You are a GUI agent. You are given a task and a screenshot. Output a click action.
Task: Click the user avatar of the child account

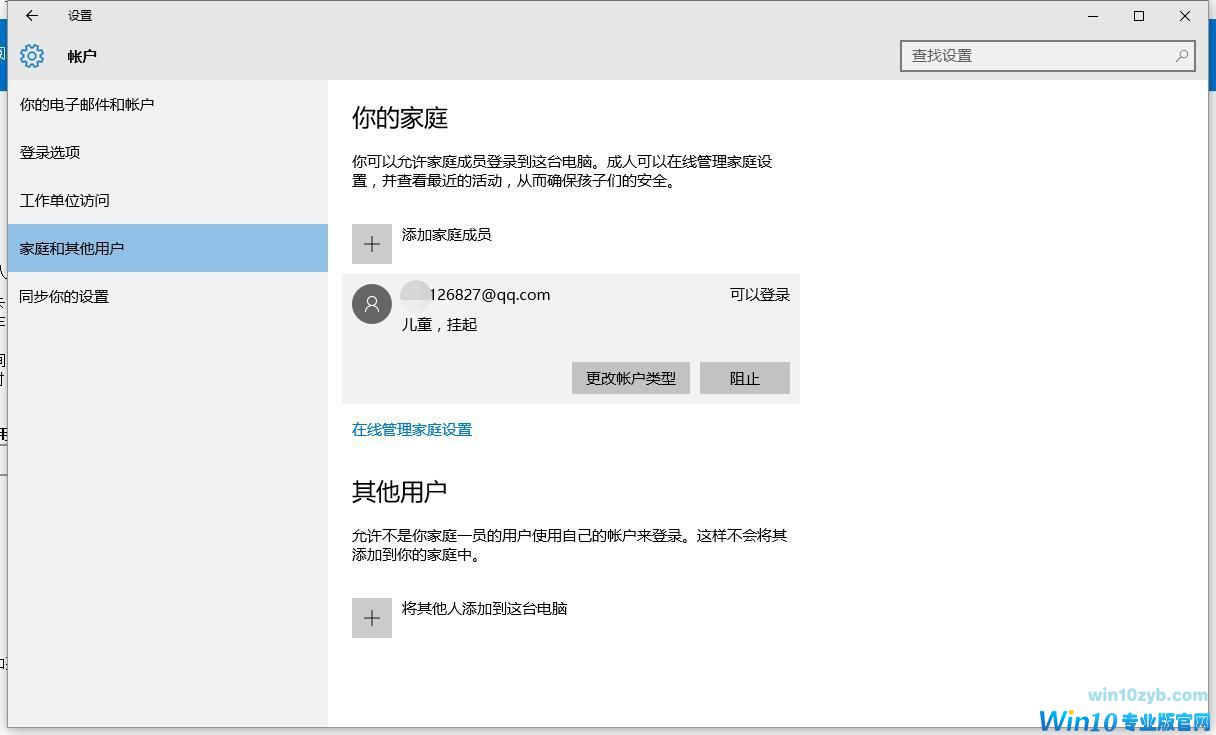point(372,304)
